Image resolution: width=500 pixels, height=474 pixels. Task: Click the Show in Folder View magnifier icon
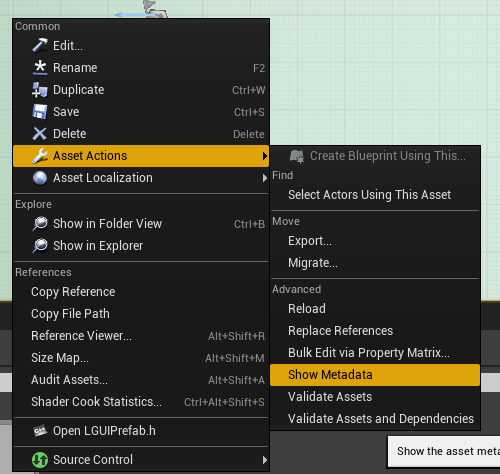tap(40, 224)
